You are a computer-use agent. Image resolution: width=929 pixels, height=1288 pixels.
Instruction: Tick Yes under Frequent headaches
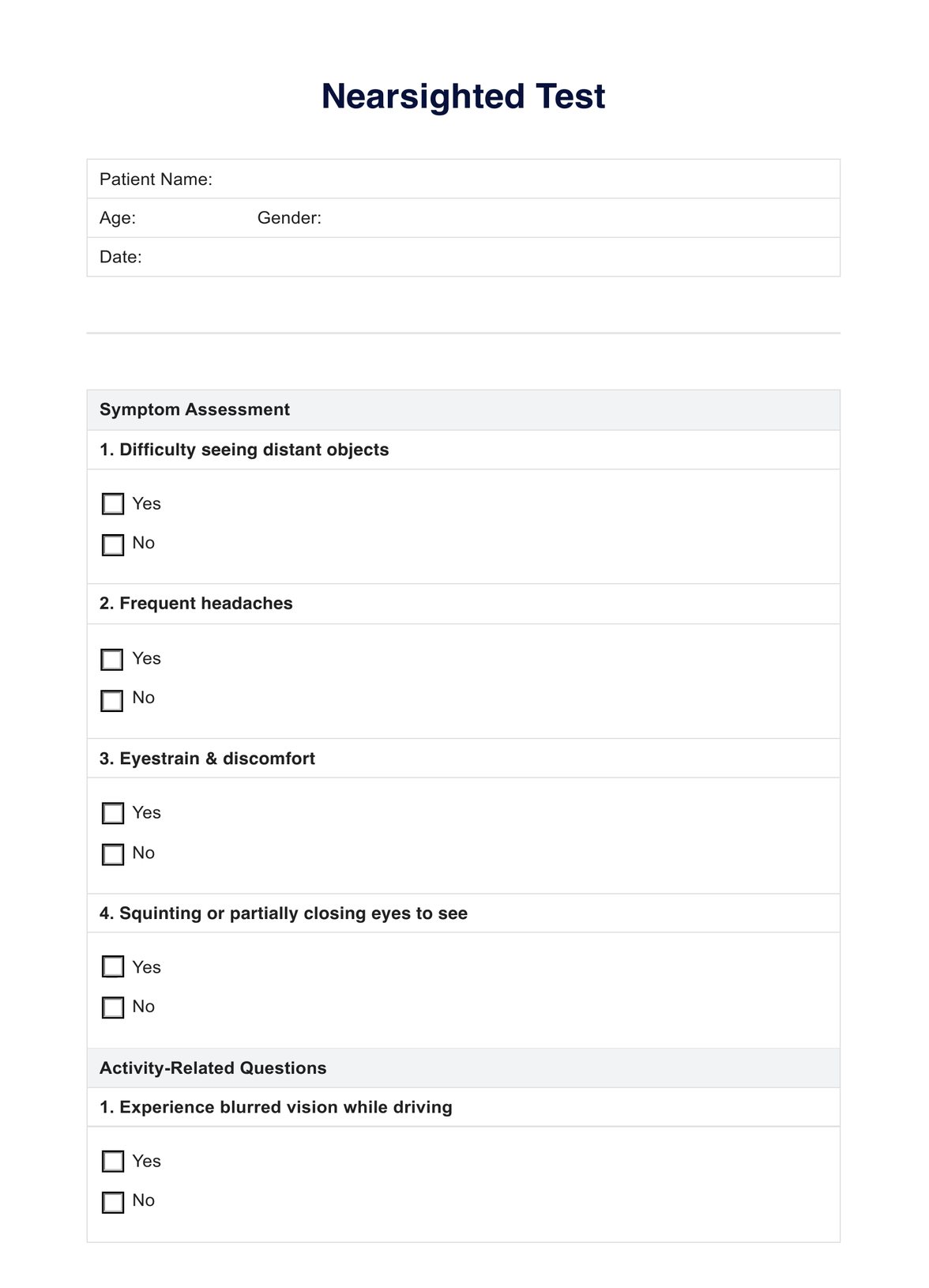(x=112, y=659)
